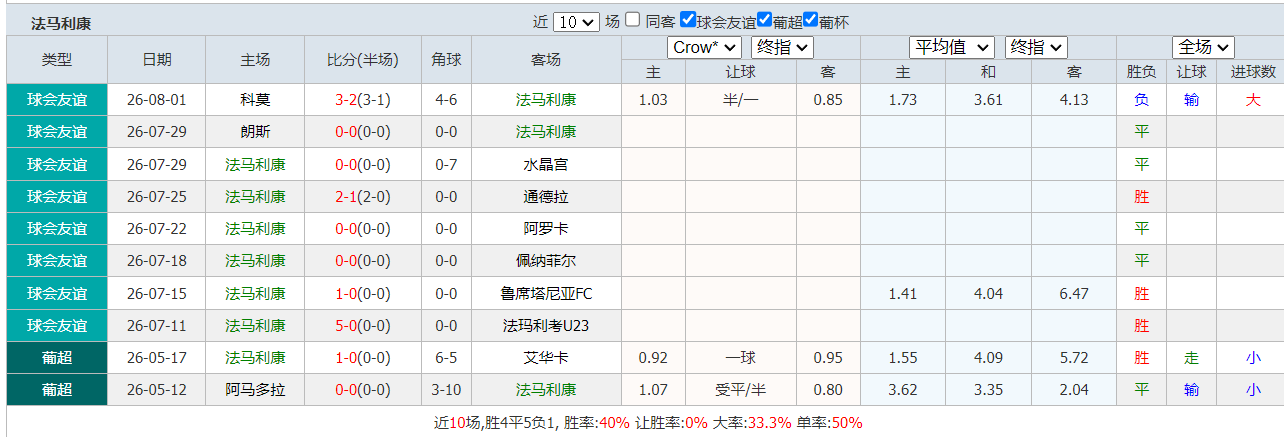Click the 法马利康 team title
The height and width of the screenshot is (437, 1284).
point(61,24)
